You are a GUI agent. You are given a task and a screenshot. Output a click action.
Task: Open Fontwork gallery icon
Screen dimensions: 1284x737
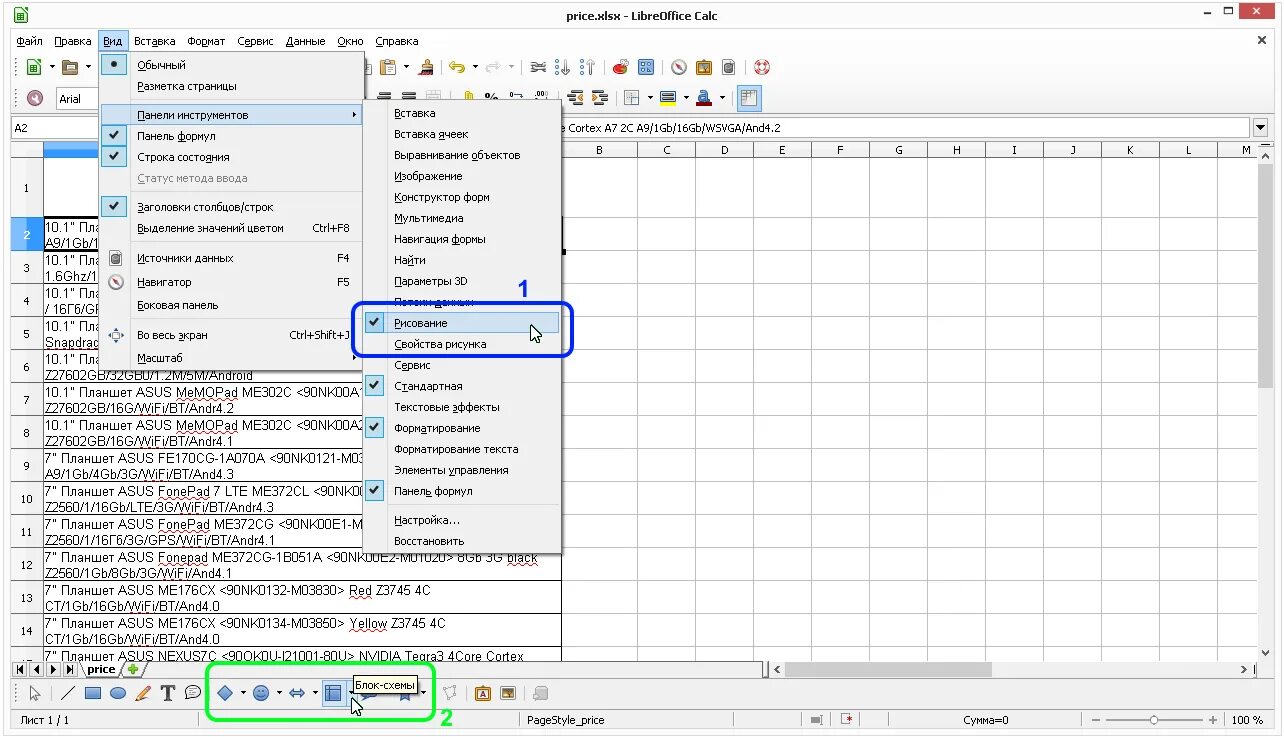[483, 693]
